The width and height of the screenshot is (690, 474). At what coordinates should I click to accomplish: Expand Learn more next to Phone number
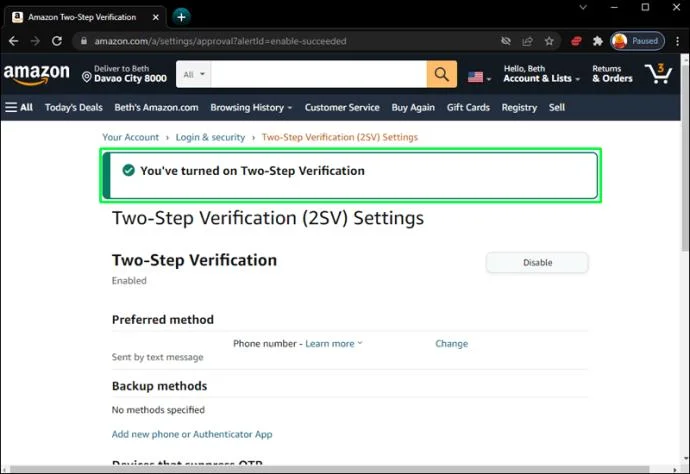point(334,343)
